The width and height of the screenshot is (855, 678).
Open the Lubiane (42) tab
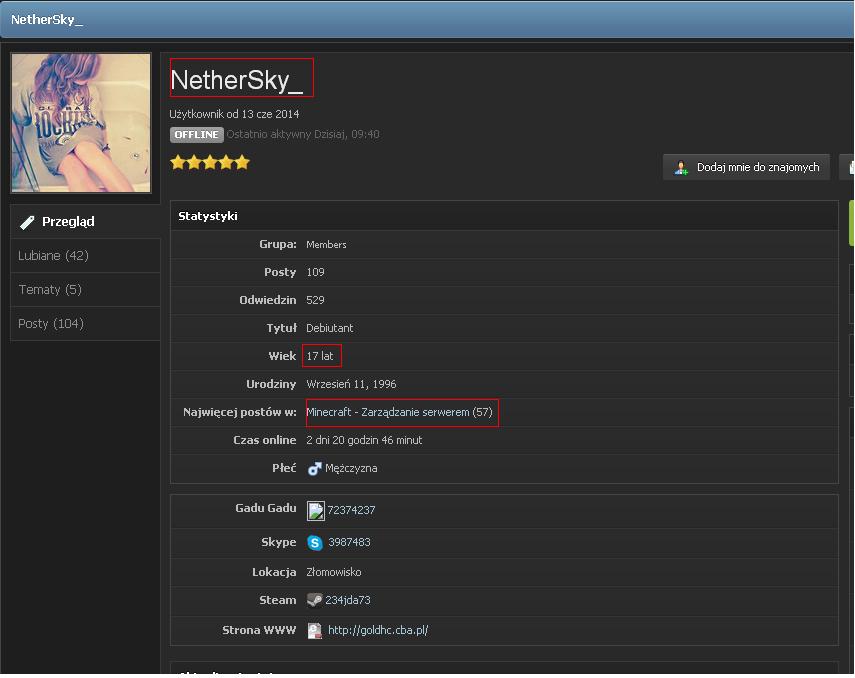tap(85, 255)
